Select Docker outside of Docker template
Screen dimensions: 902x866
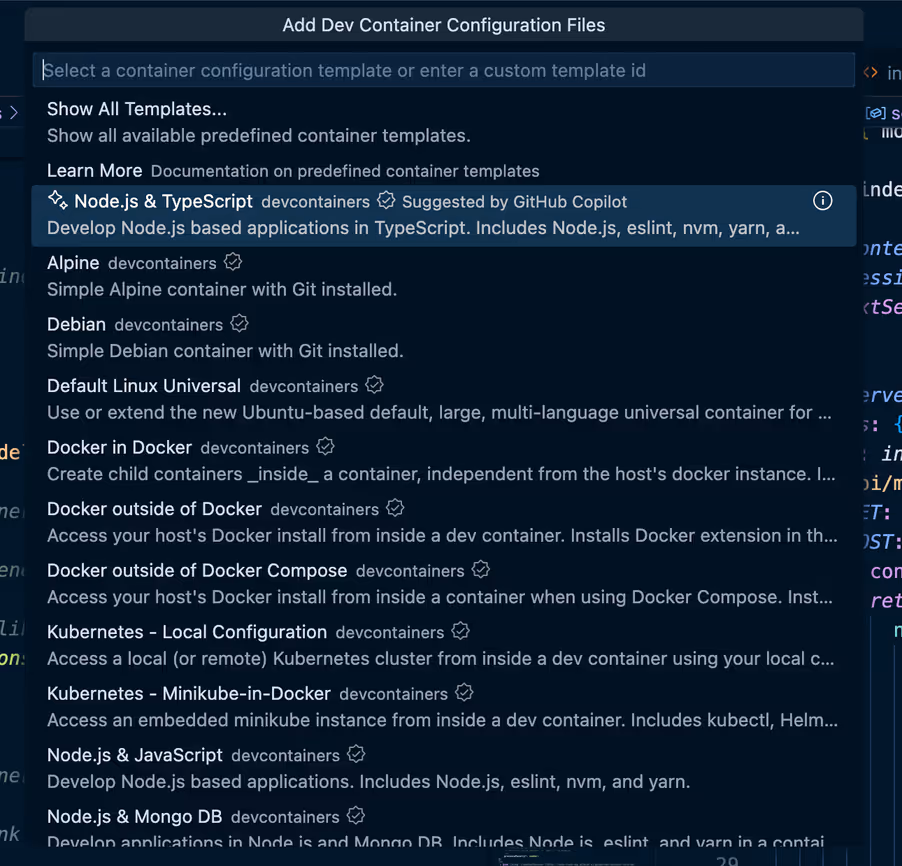(x=444, y=522)
